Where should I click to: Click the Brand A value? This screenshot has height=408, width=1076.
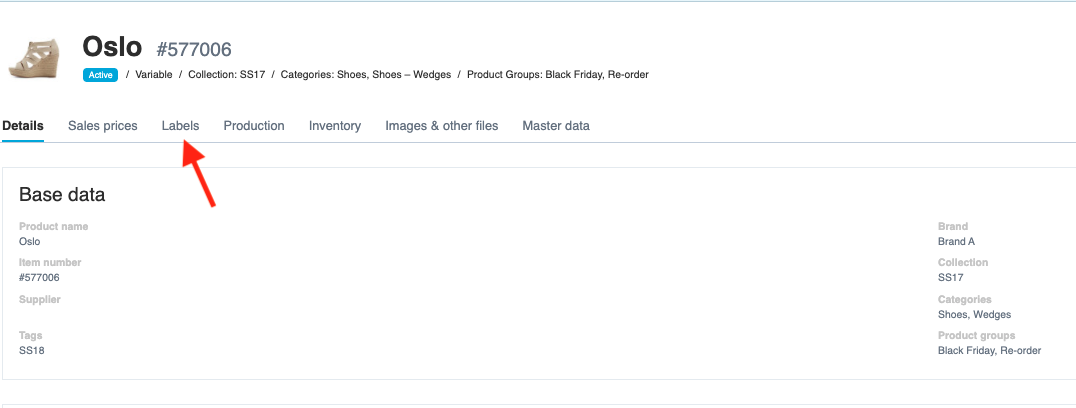(956, 242)
